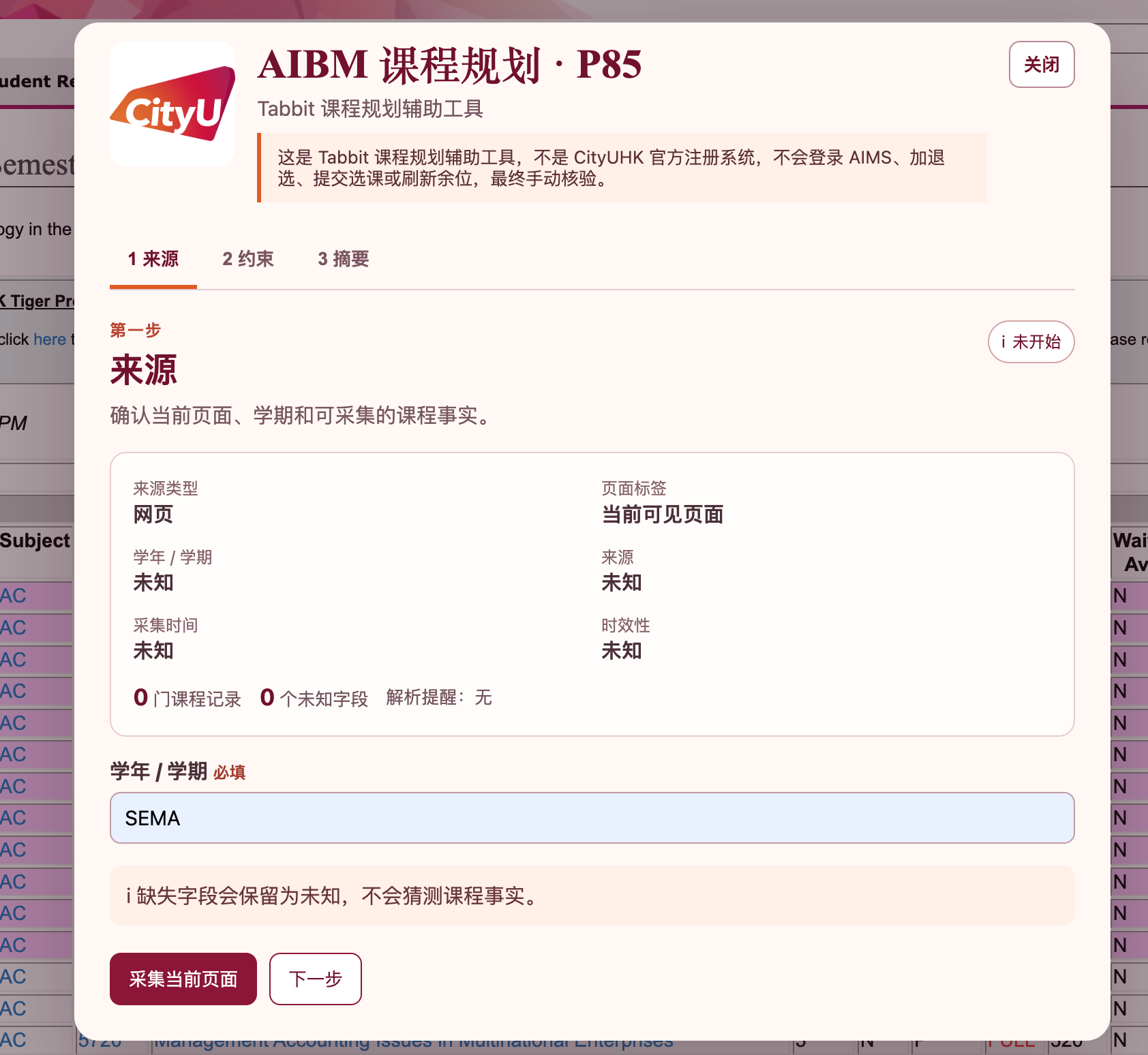Open the 2 约束 tab

tap(248, 259)
